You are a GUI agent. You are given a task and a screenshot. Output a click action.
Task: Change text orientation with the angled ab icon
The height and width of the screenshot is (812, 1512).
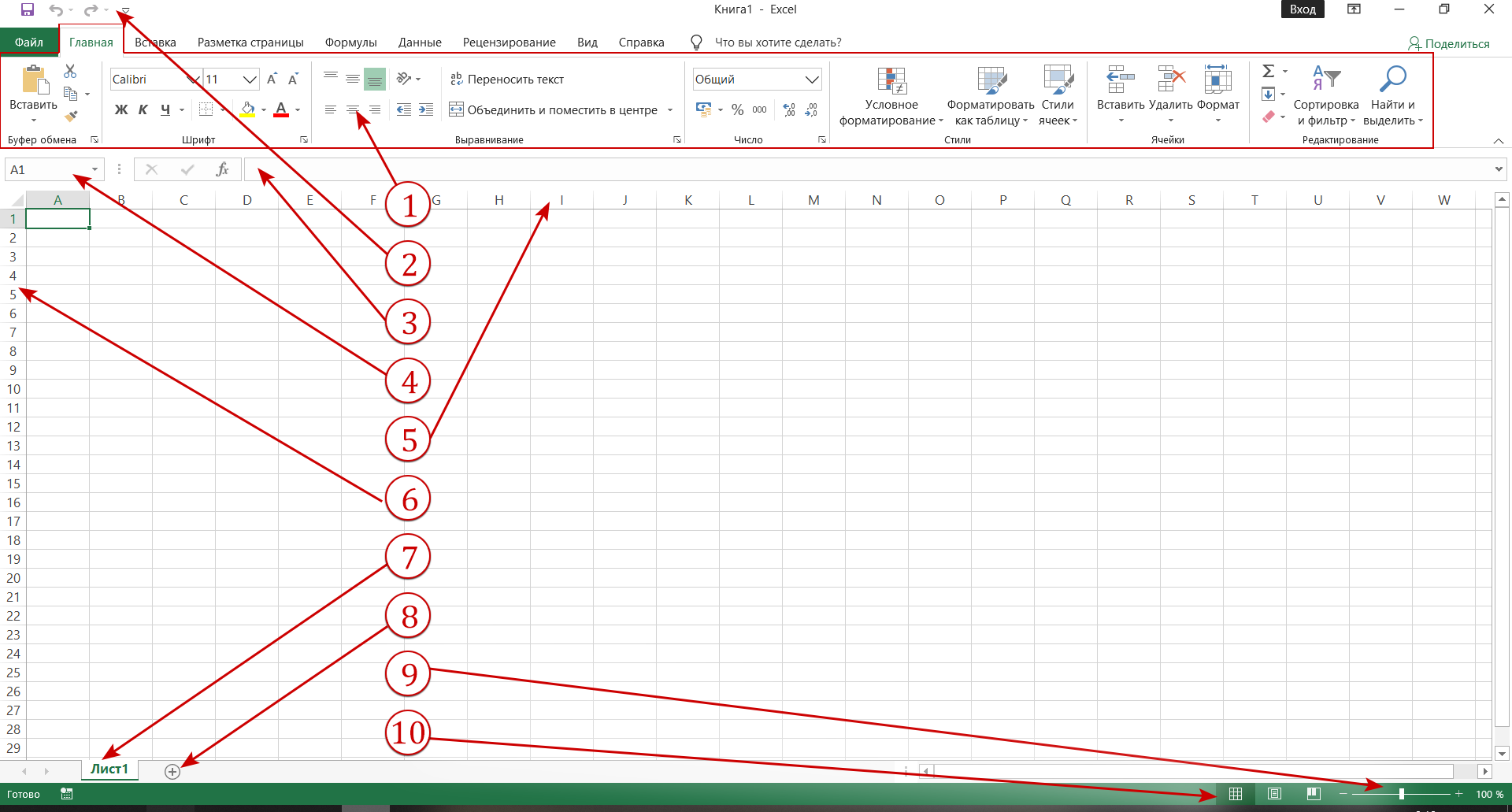pos(404,79)
